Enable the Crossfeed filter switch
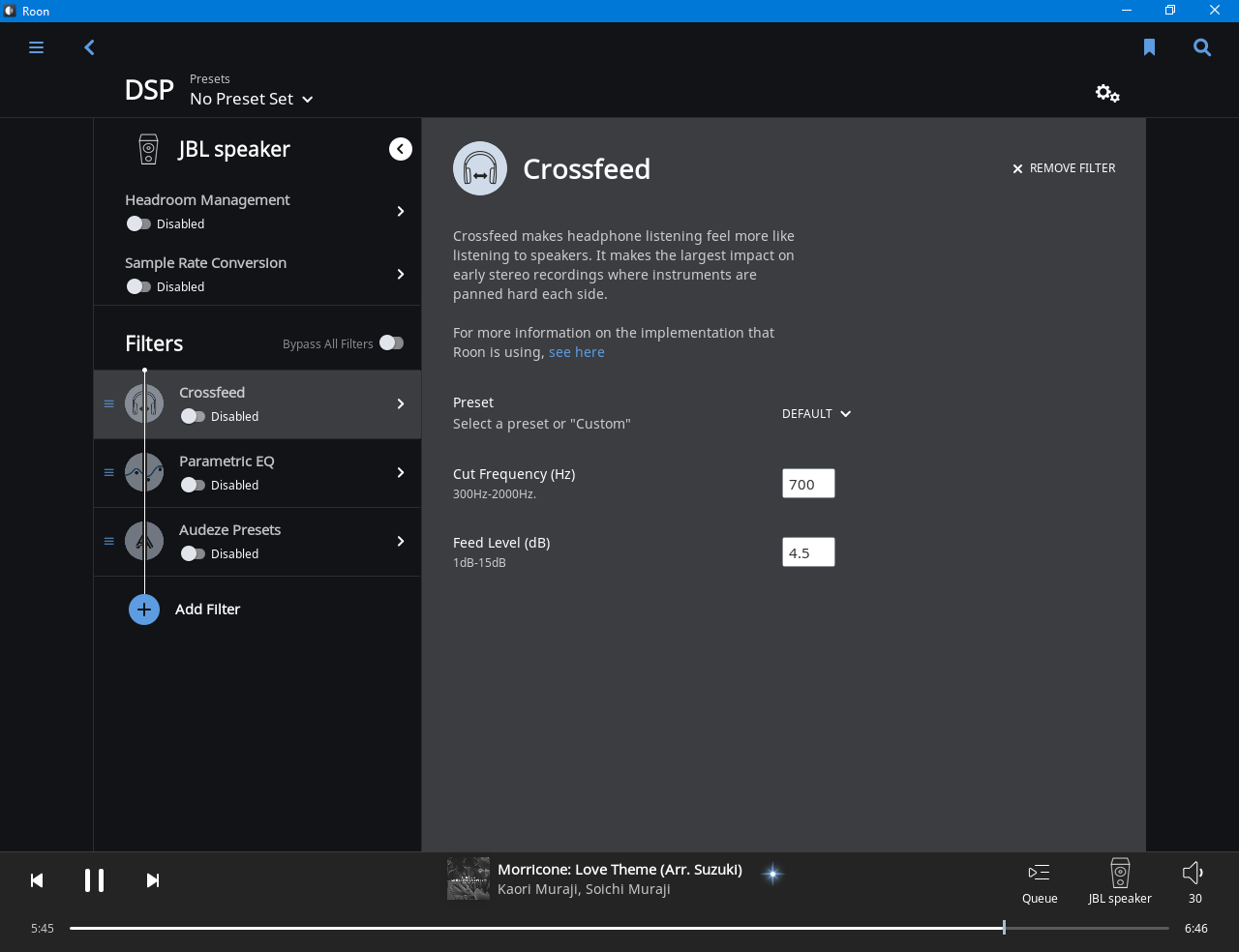The width and height of the screenshot is (1239, 952). pyautogui.click(x=193, y=416)
